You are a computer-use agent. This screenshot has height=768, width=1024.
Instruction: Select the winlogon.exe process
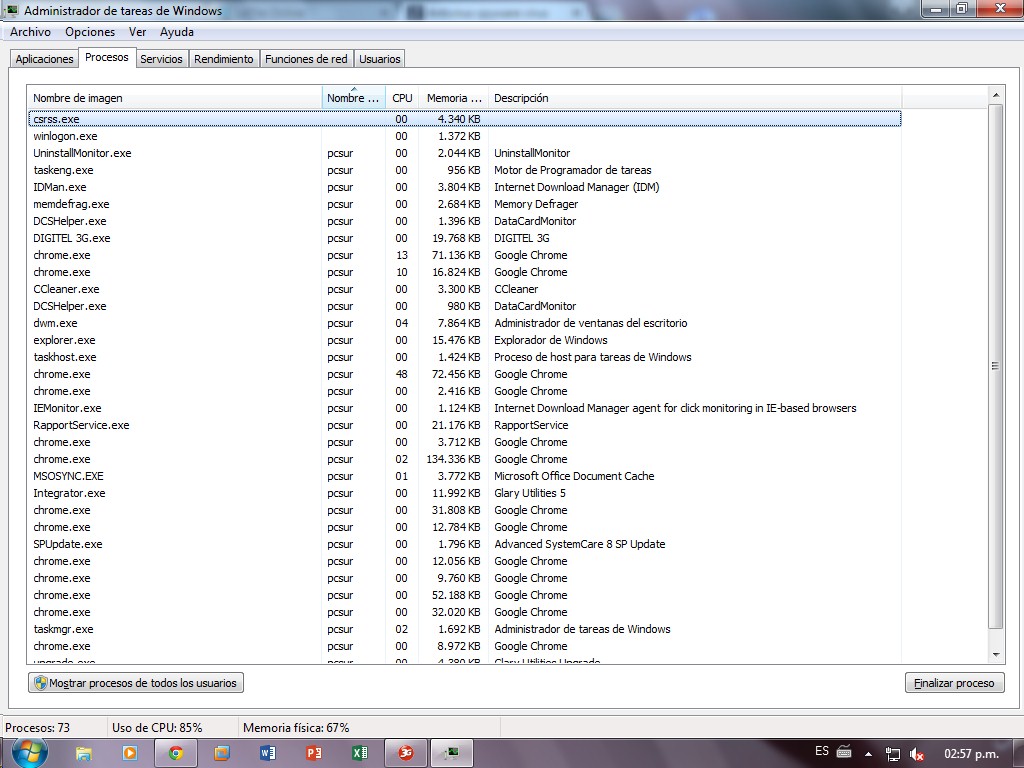pos(464,136)
